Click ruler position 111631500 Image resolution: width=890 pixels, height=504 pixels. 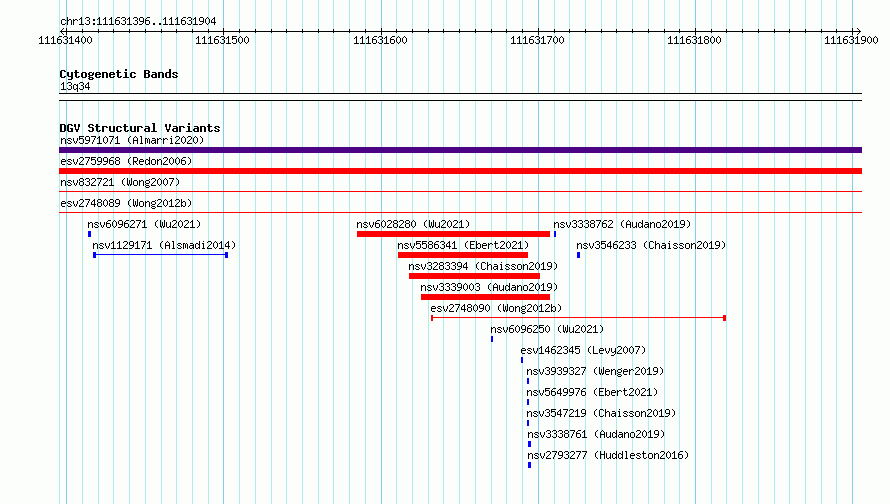click(x=222, y=40)
